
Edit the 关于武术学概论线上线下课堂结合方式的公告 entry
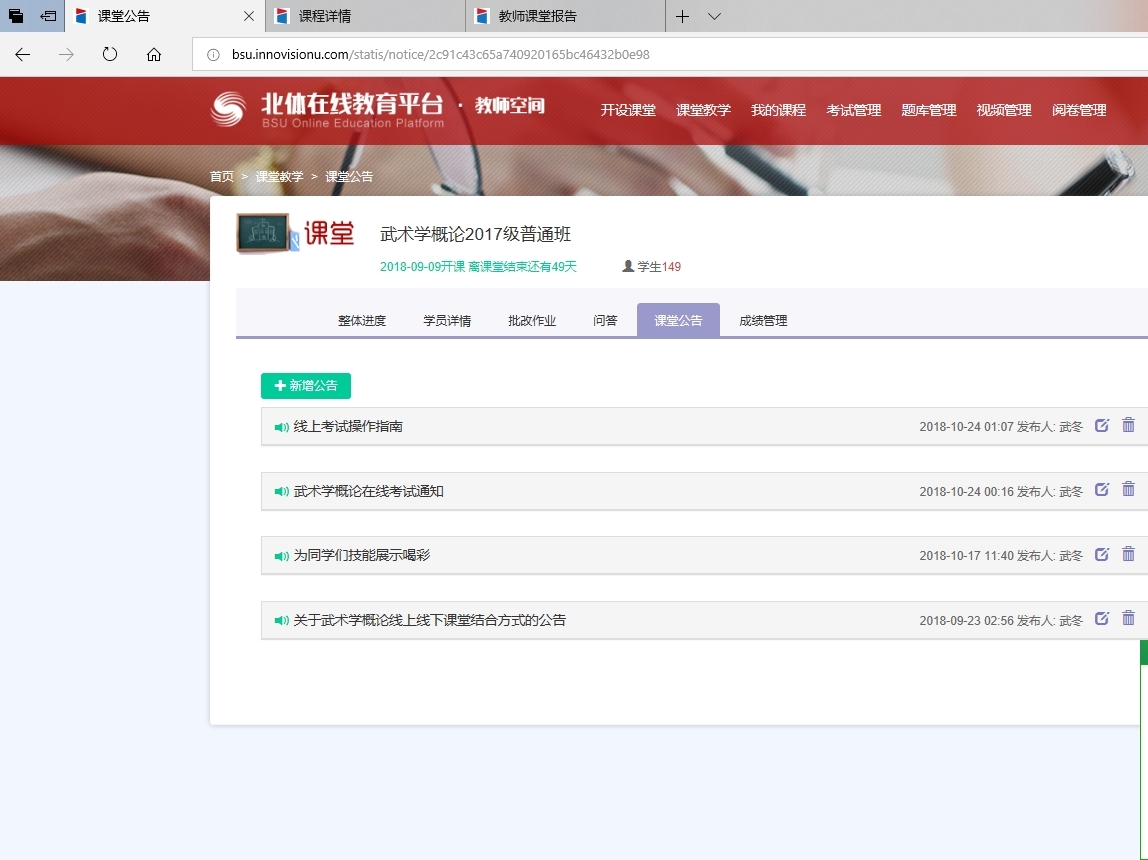point(1102,619)
